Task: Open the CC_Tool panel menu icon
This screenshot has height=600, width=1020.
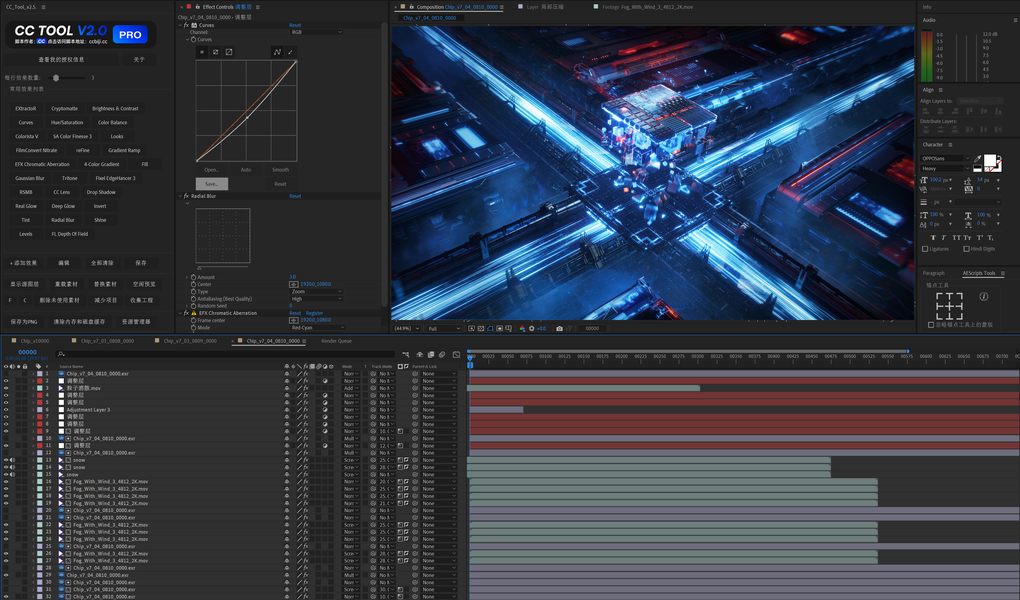Action: click(44, 7)
